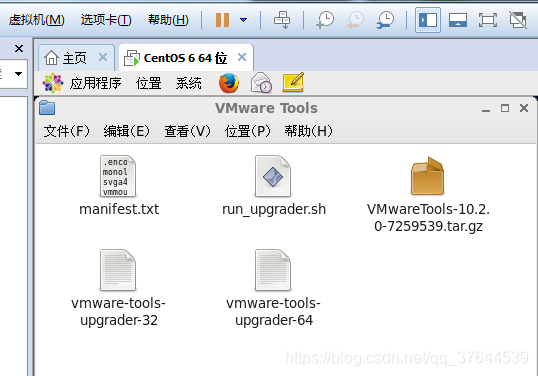
Task: Close the 主页 tab
Action: point(103,57)
